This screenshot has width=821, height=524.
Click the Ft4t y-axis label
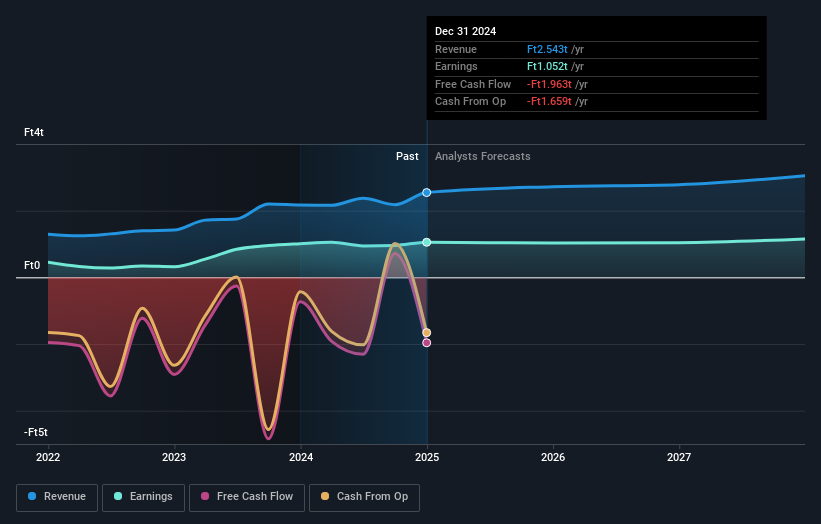click(x=34, y=132)
